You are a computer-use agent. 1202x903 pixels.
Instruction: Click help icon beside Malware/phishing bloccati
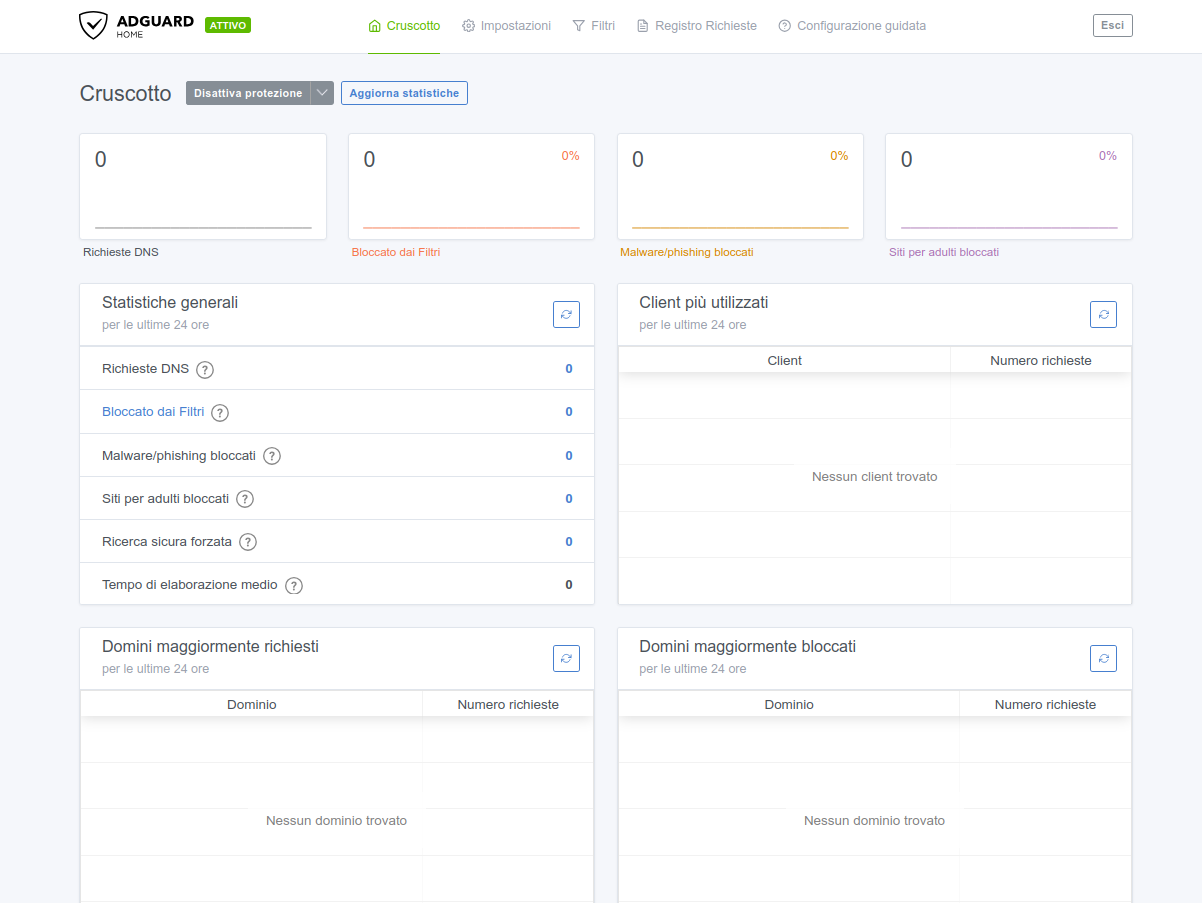(272, 456)
